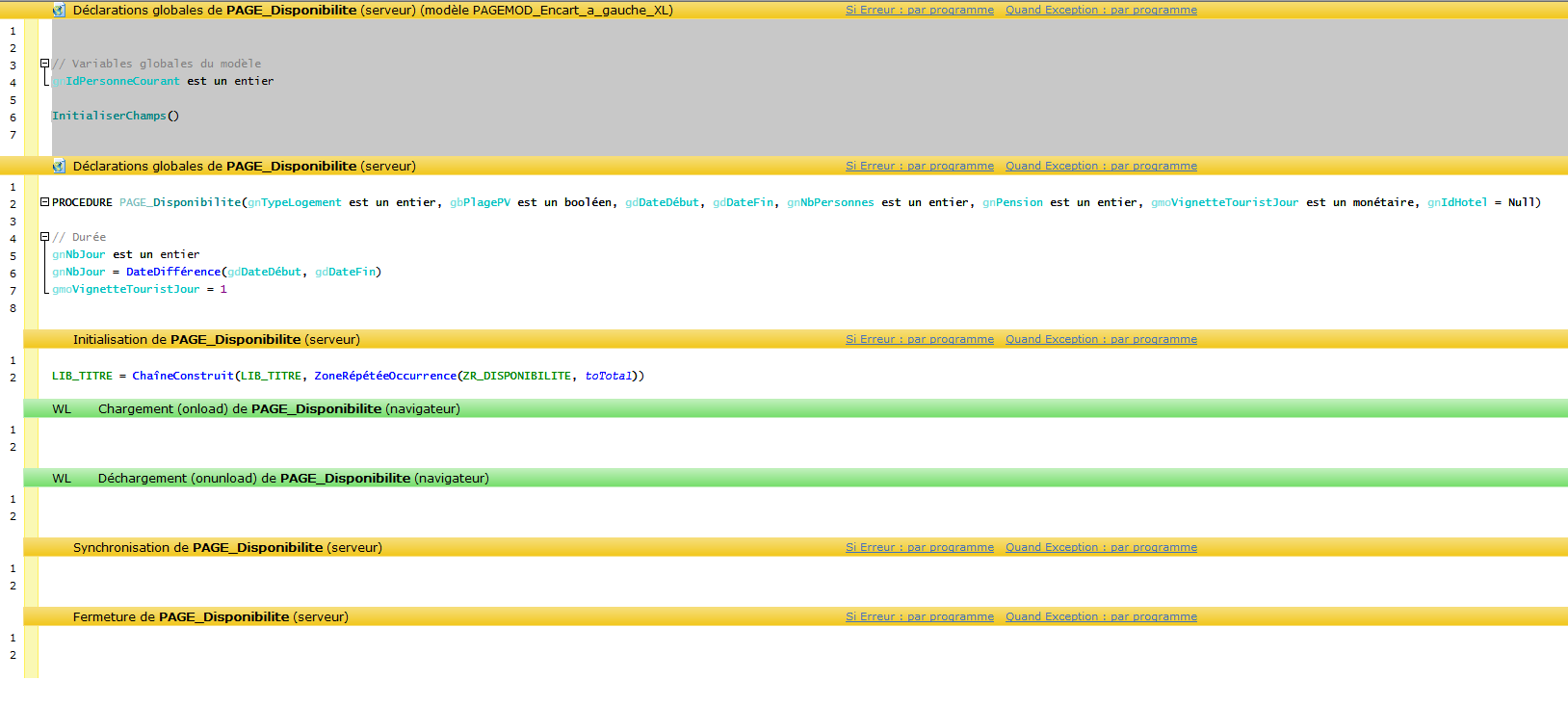Click the DateDifférence function call
Screen dimensions: 1568x706
(x=173, y=272)
